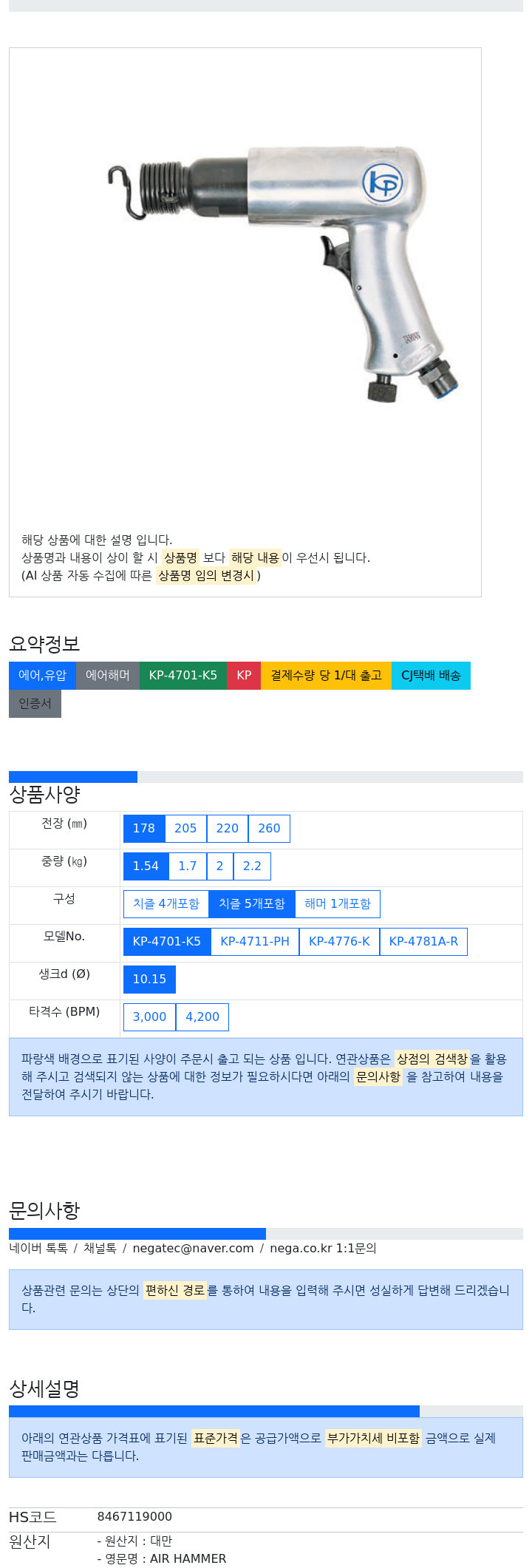Viewport: 532px width, 1568px height.
Task: Pick the 1.7 kg weight option
Action: pos(188,866)
